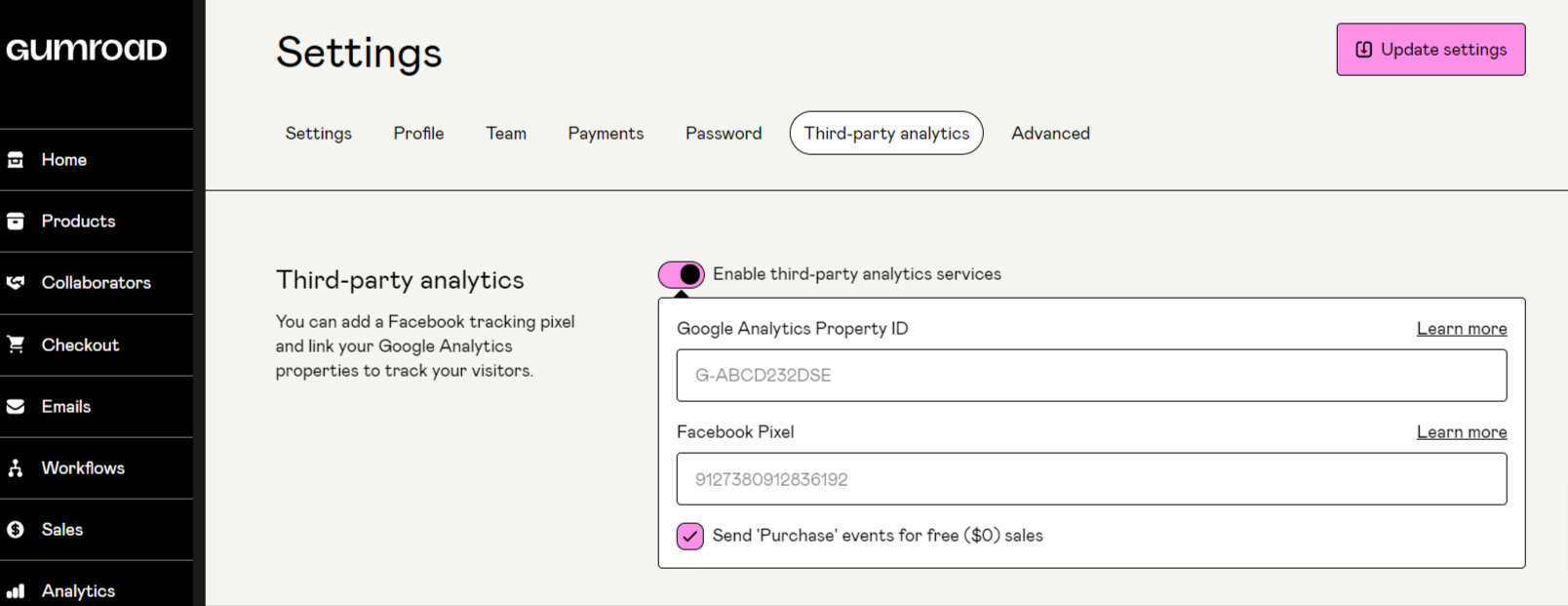Screen dimensions: 1568x606
Task: Click the Emails envelope icon
Action: [16, 407]
